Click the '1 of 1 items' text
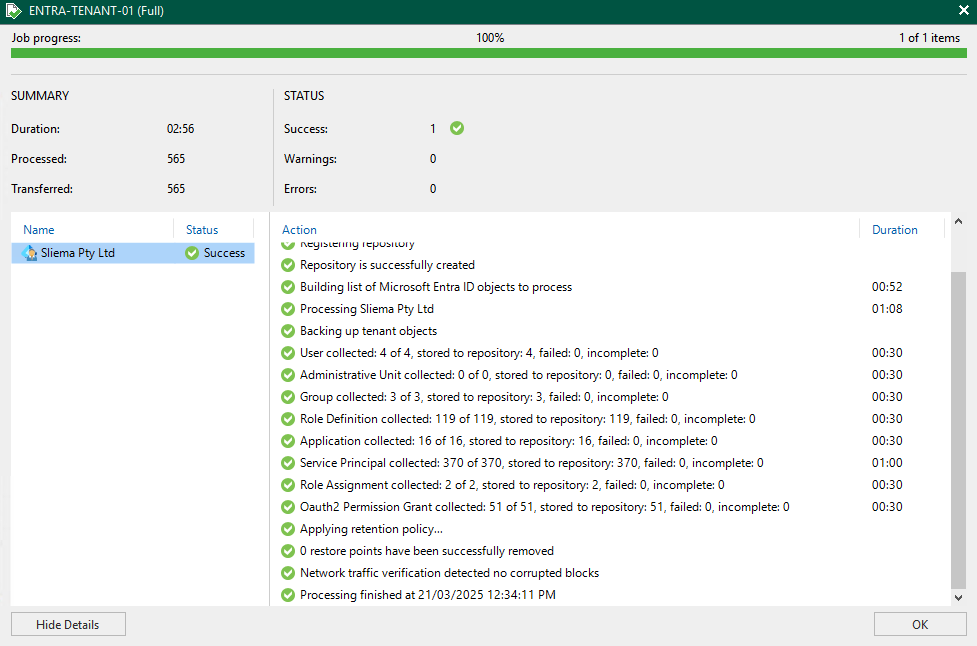Image resolution: width=977 pixels, height=646 pixels. point(929,38)
